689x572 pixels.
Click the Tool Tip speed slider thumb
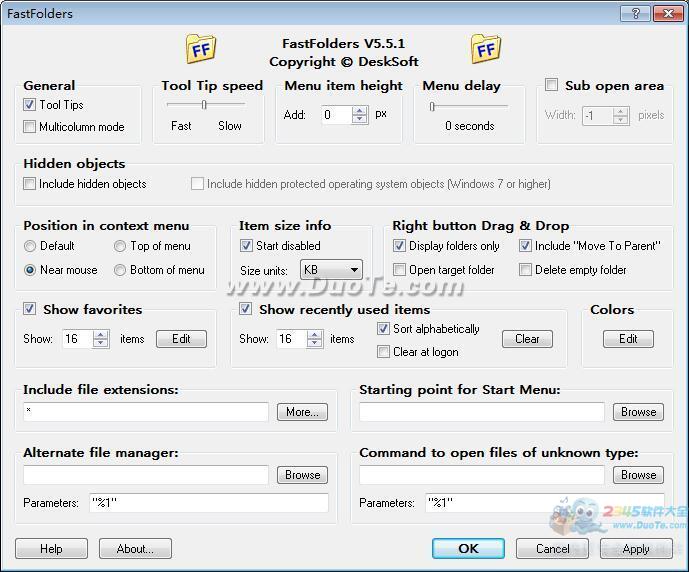204,105
